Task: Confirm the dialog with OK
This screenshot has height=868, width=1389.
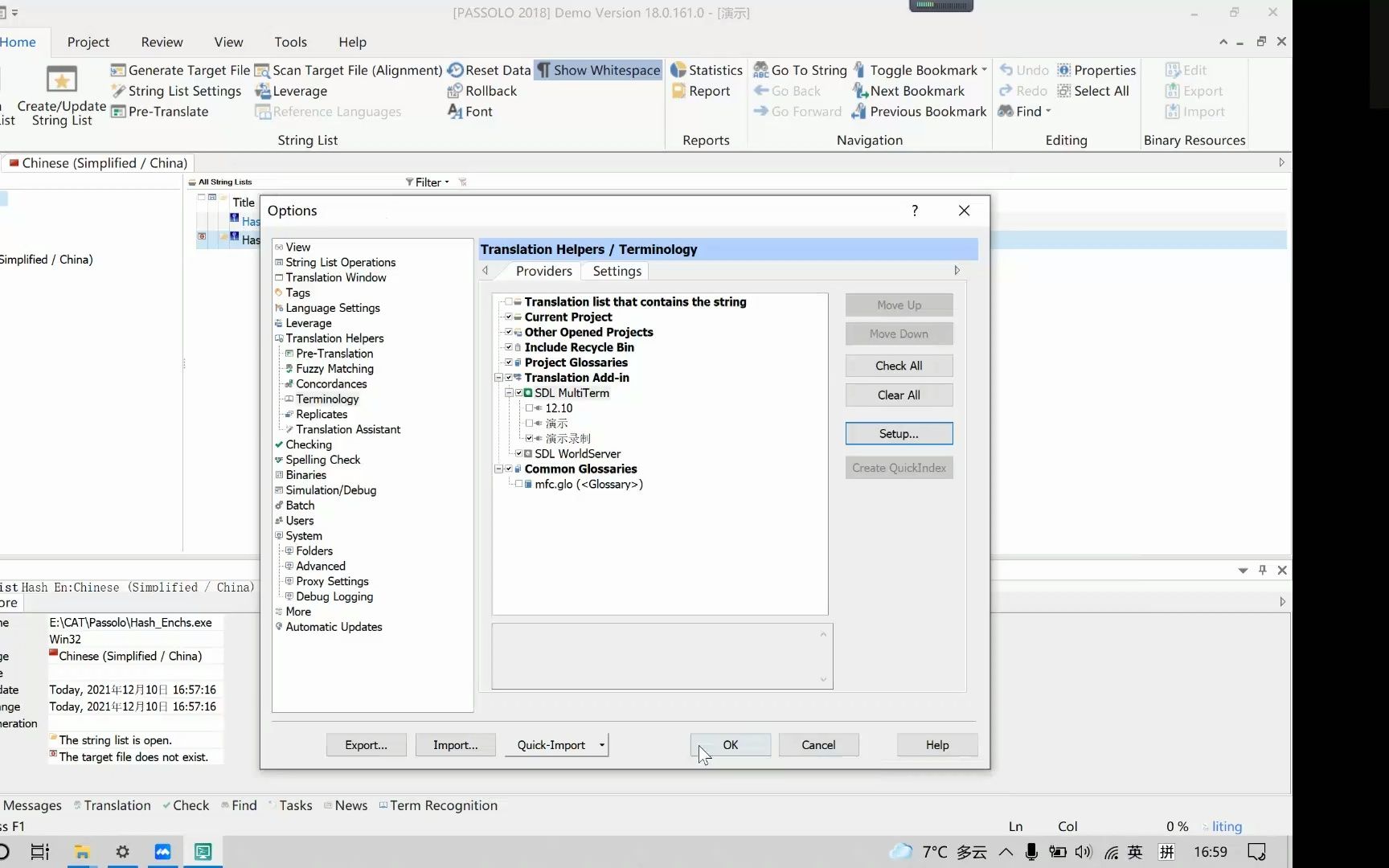Action: click(x=730, y=745)
